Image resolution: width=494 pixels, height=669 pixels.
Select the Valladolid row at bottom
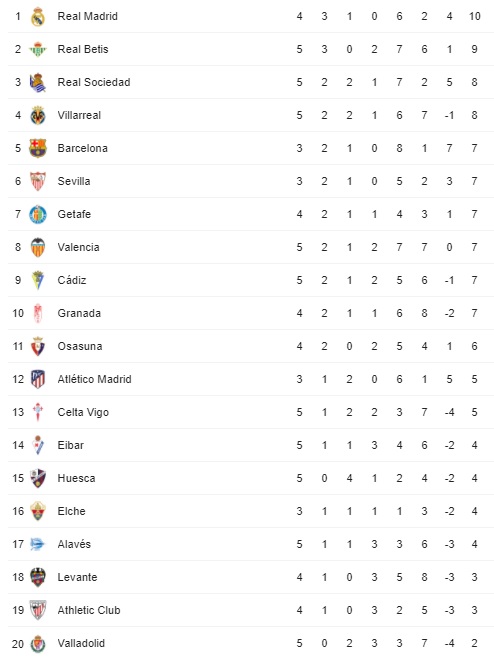pos(251,643)
